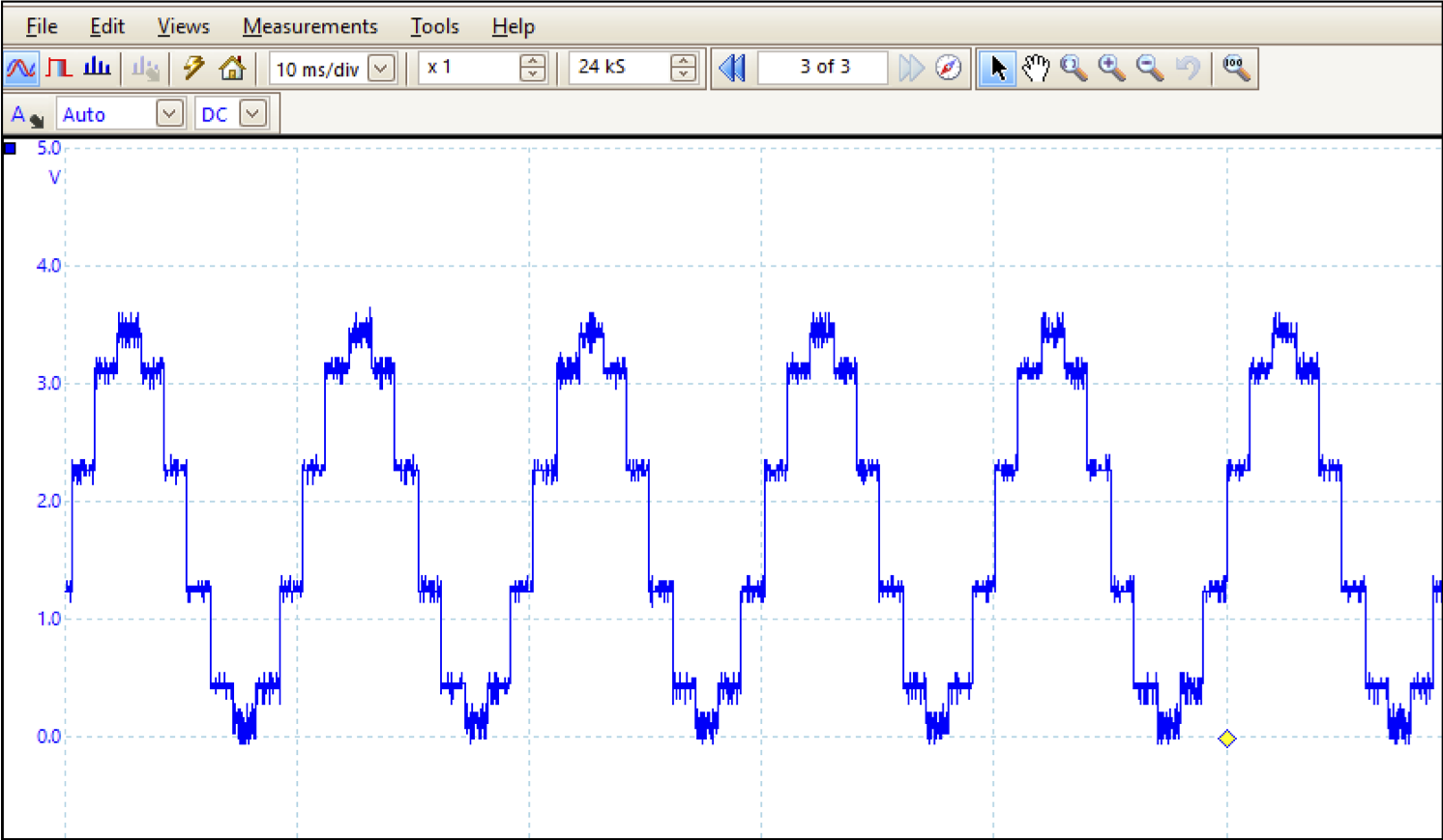The image size is (1443, 840).
Task: Click the blue channel A axis square
Action: [x=11, y=149]
